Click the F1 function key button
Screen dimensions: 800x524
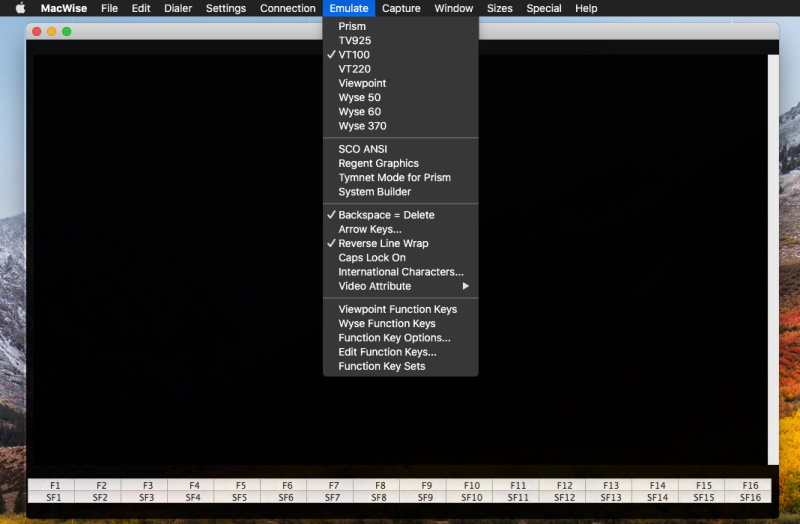click(x=52, y=485)
